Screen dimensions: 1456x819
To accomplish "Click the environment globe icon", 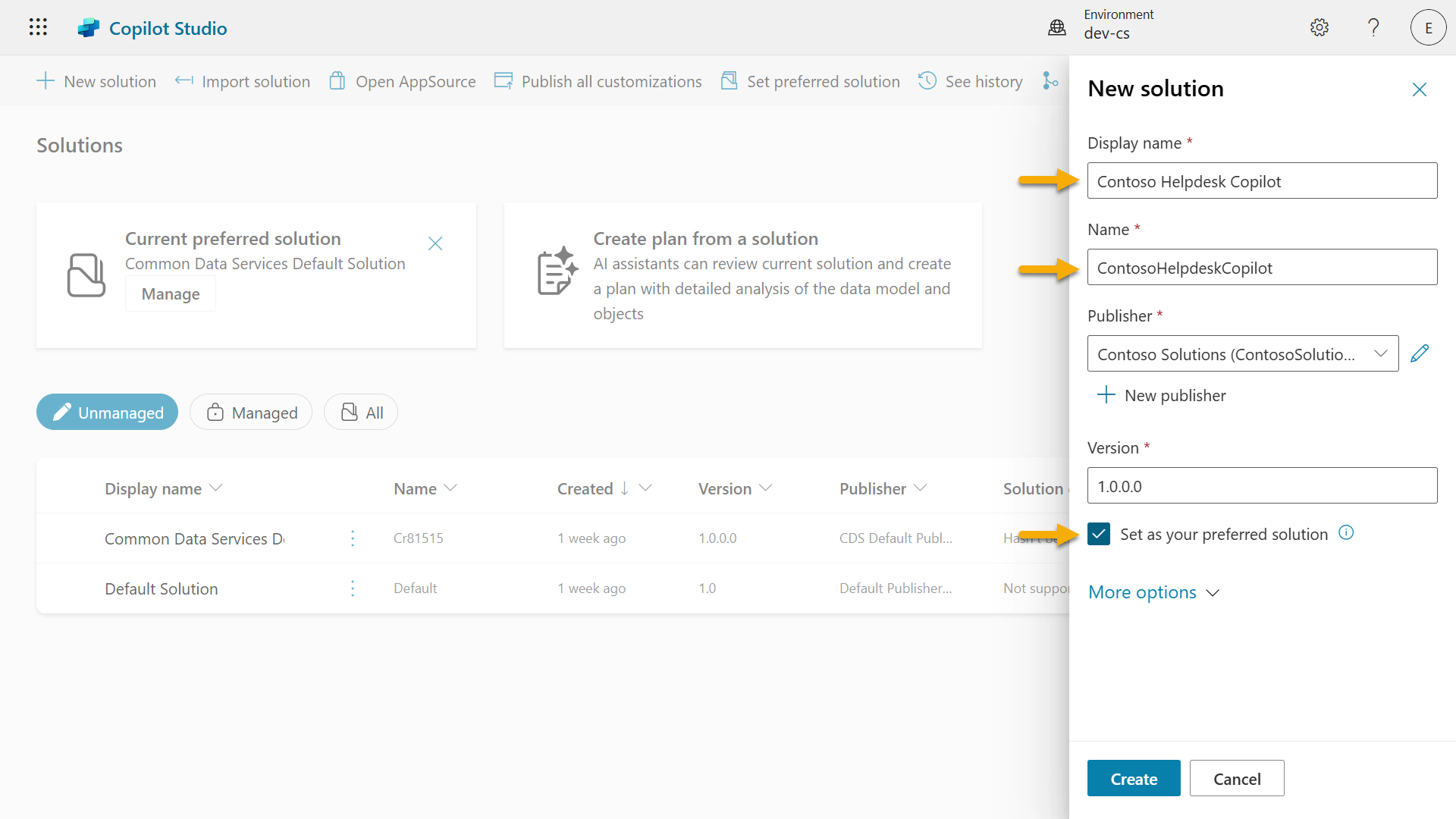I will point(1057,28).
